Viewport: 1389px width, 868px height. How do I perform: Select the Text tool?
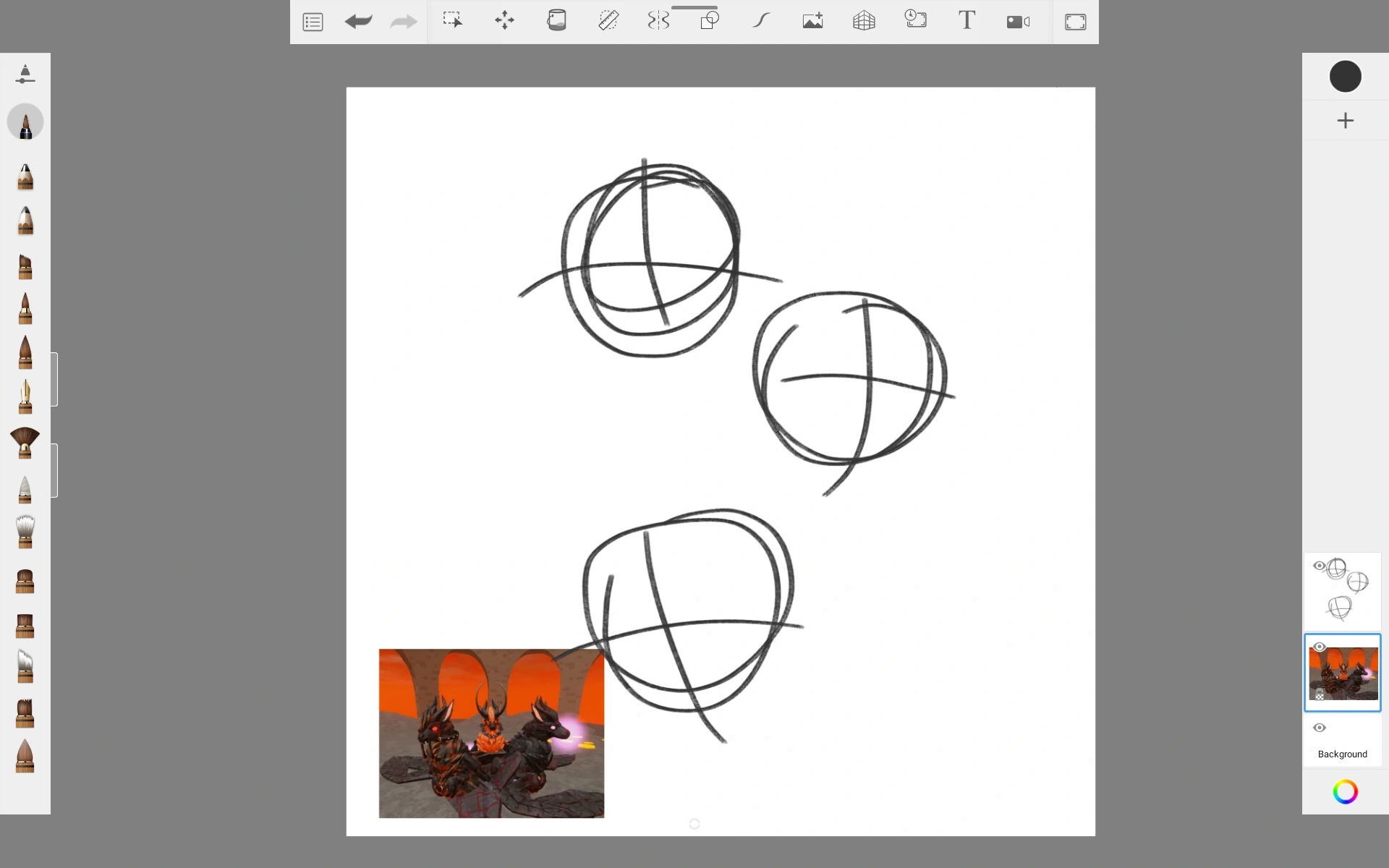tap(967, 20)
